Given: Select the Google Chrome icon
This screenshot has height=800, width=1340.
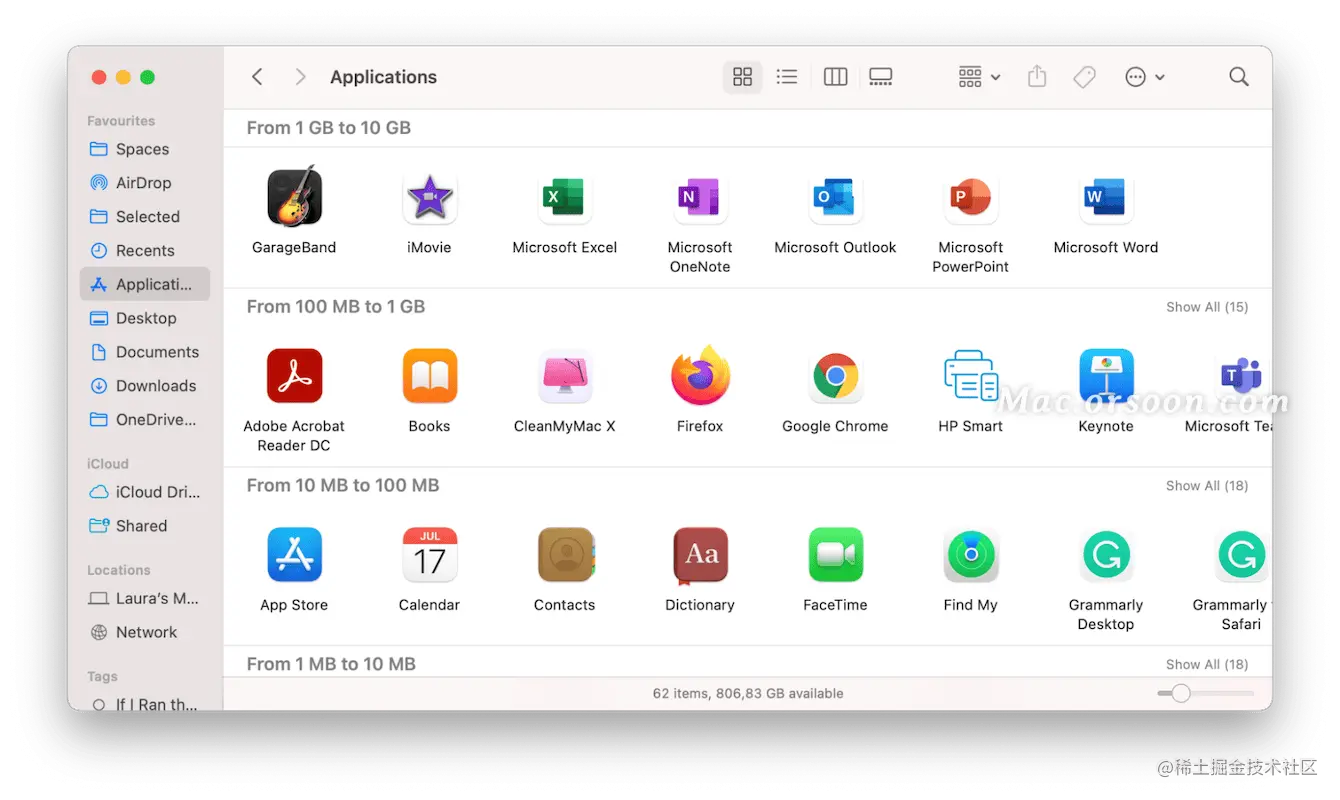Looking at the screenshot, I should click(835, 376).
